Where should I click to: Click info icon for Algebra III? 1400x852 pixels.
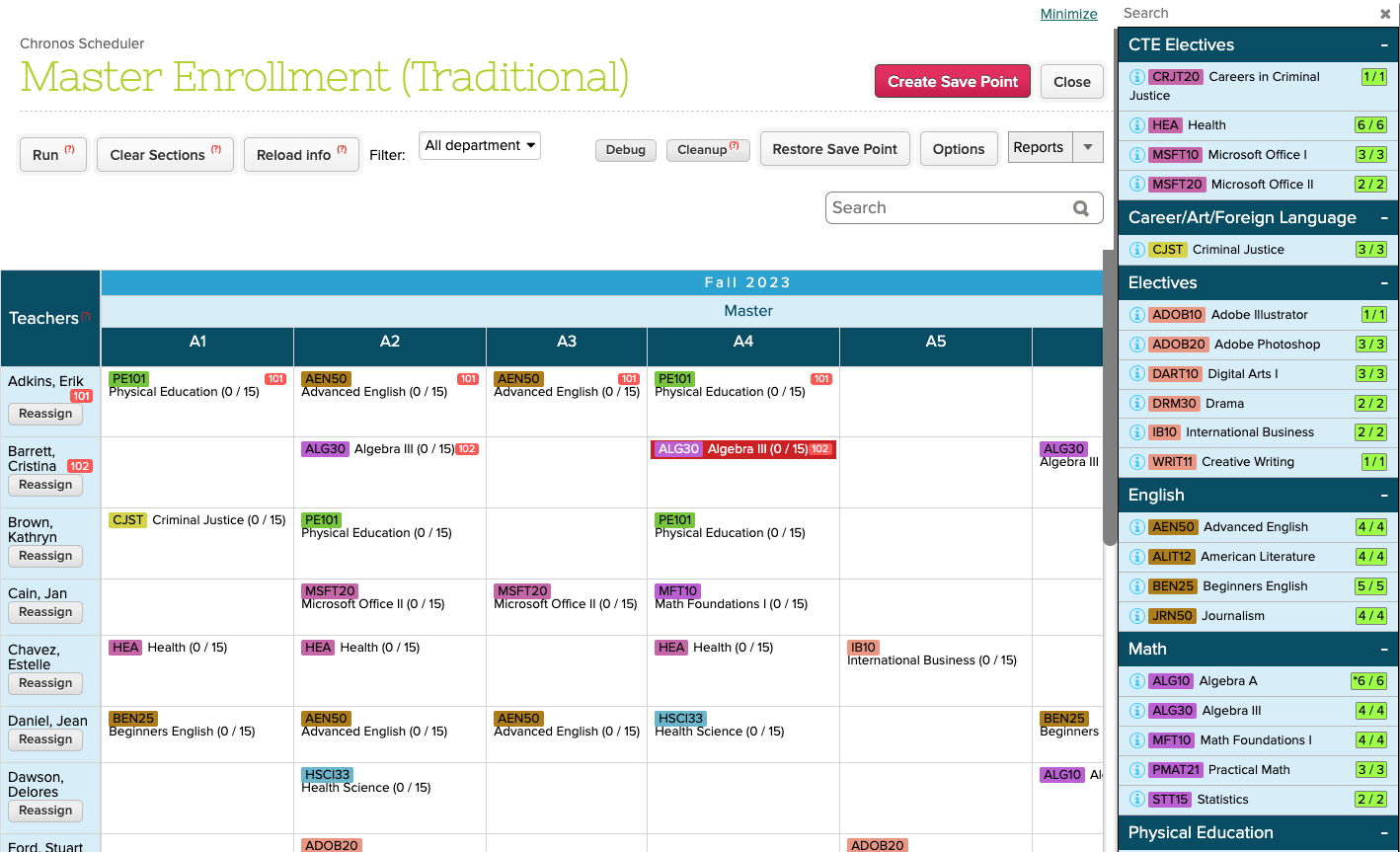point(1137,711)
